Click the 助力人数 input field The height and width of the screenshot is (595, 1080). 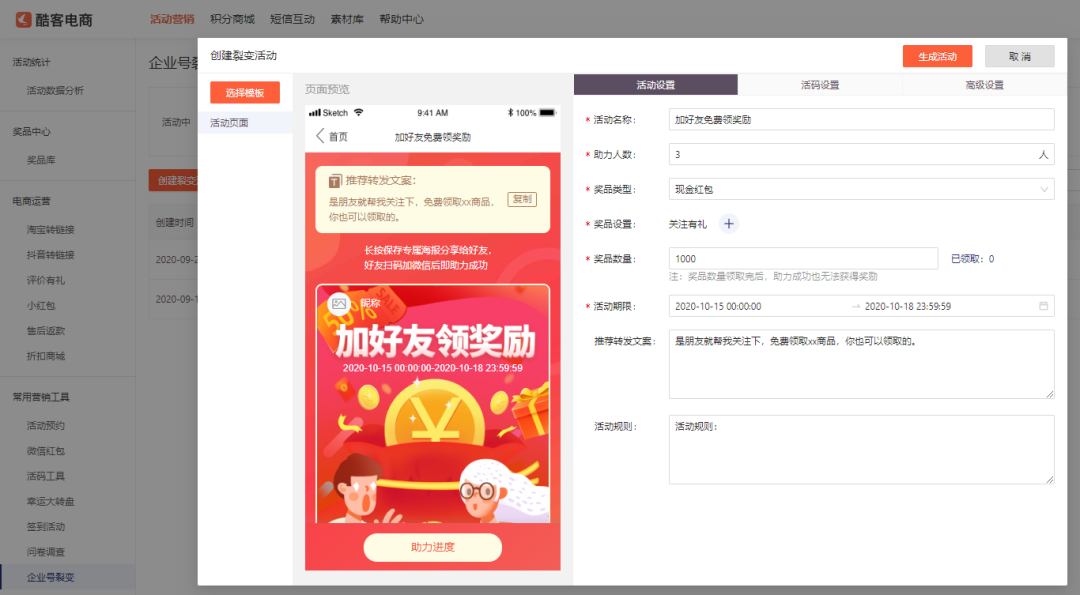[x=861, y=154]
